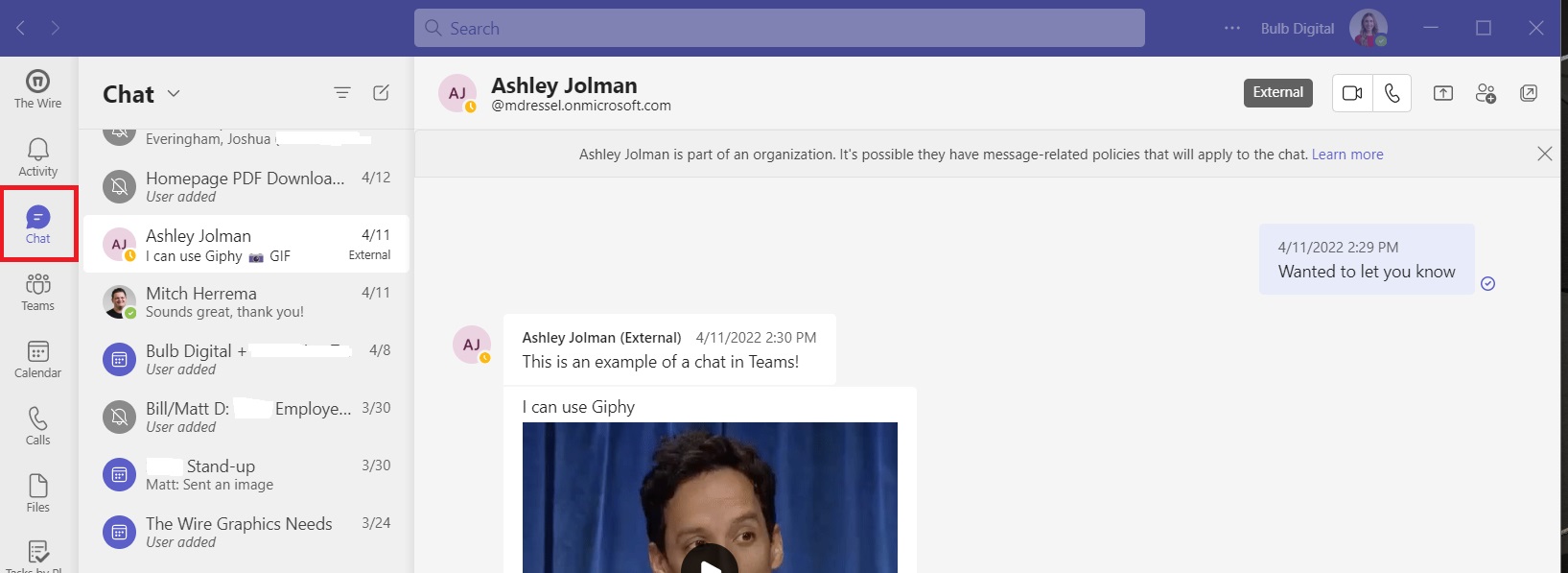This screenshot has width=1568, height=573.
Task: Start an audio call with Ashley Jolman
Action: (1392, 93)
